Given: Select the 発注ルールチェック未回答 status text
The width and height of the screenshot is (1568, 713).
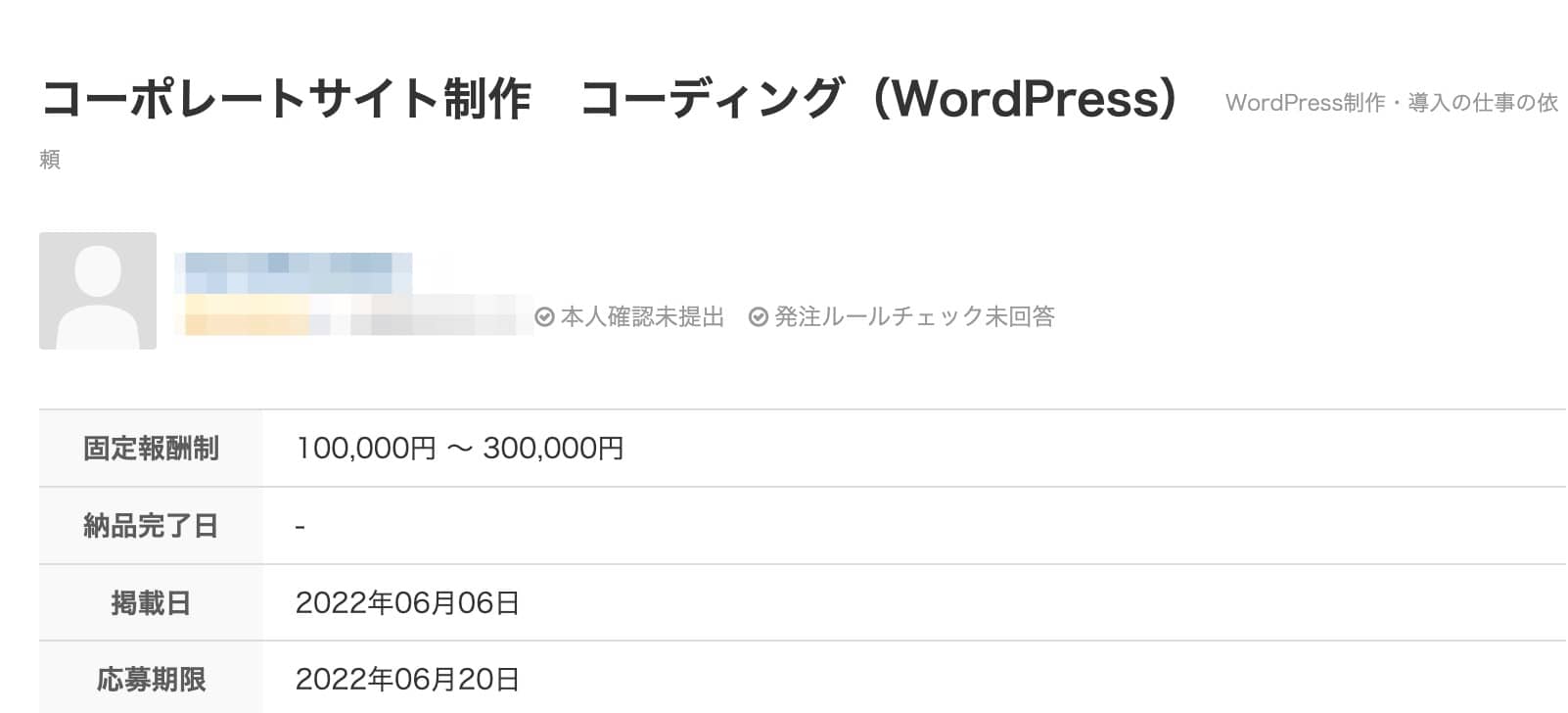Looking at the screenshot, I should [914, 317].
